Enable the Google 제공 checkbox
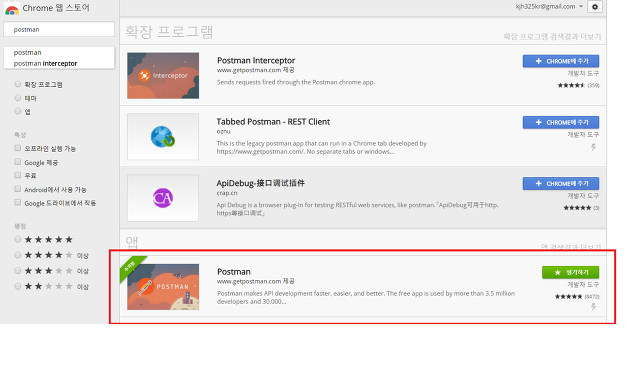The height and width of the screenshot is (386, 630). coord(18,162)
